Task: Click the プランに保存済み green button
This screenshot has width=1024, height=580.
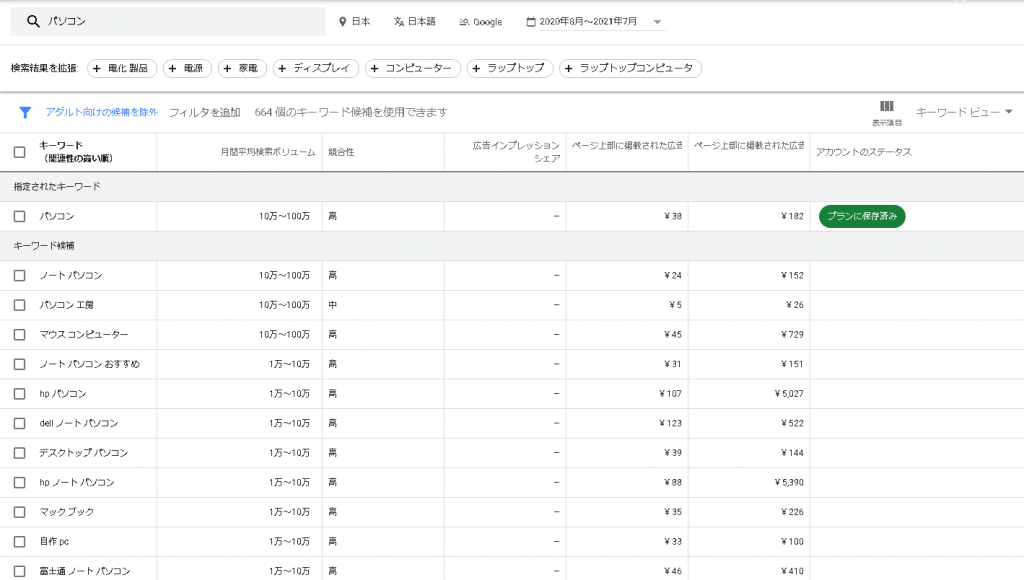Action: pos(862,216)
